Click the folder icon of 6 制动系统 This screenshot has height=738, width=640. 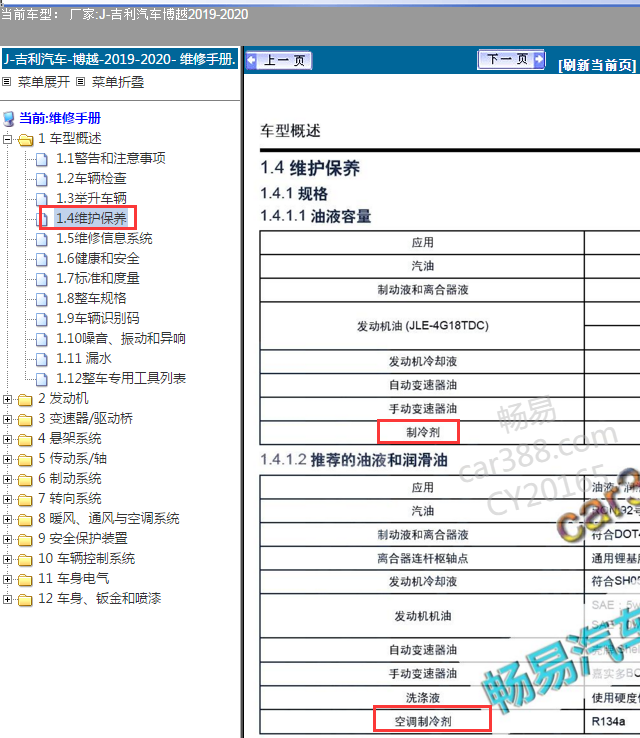click(25, 480)
